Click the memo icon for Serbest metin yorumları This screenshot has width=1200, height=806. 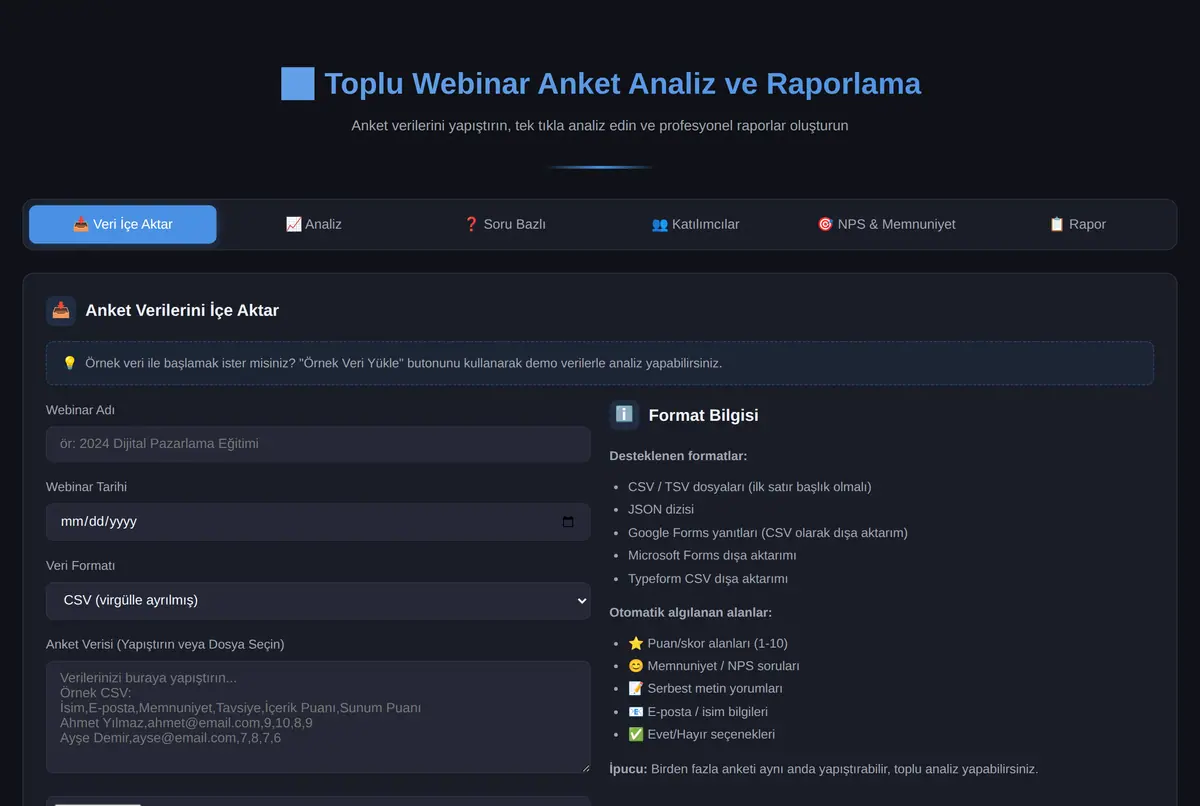point(636,689)
